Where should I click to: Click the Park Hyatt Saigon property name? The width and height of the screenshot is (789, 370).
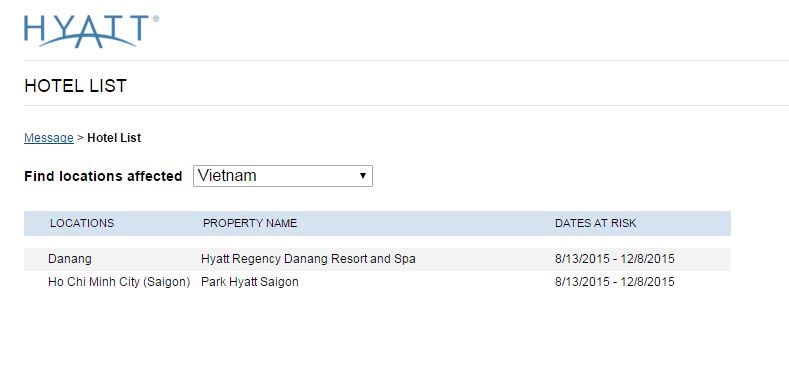[x=250, y=282]
